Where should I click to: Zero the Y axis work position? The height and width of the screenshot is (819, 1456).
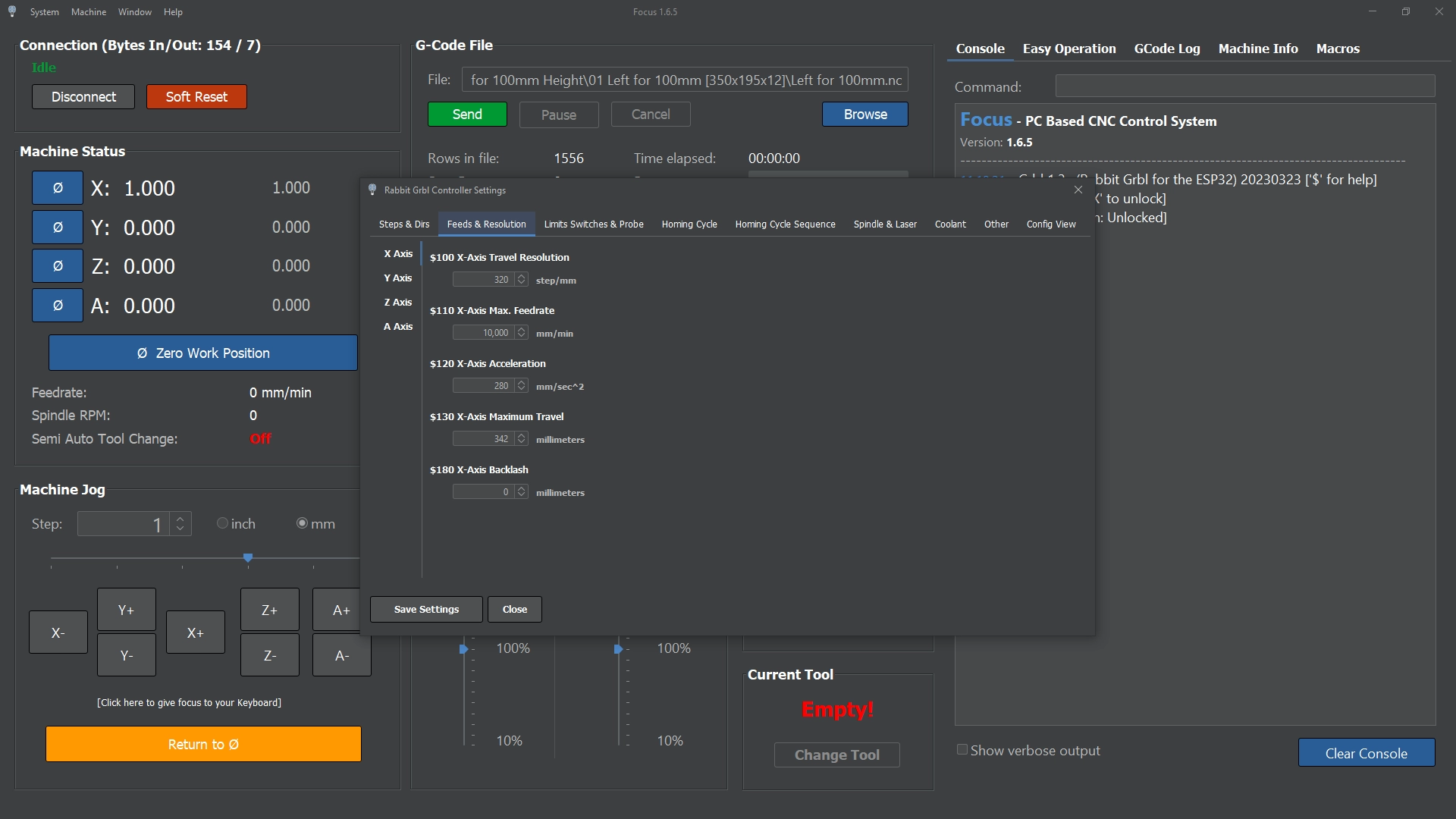tap(58, 227)
